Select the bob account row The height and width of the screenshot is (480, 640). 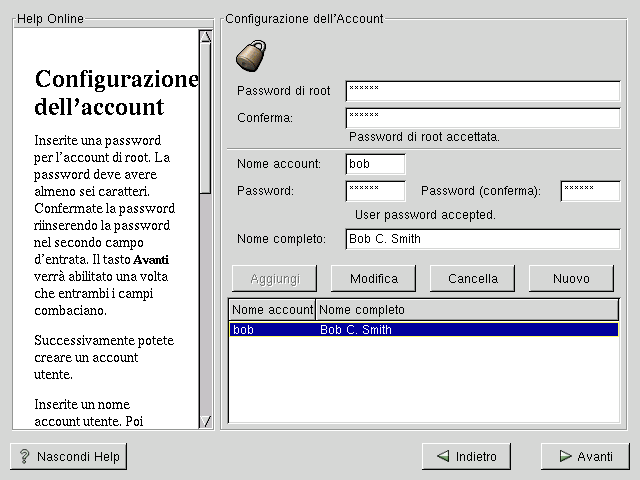[423, 330]
